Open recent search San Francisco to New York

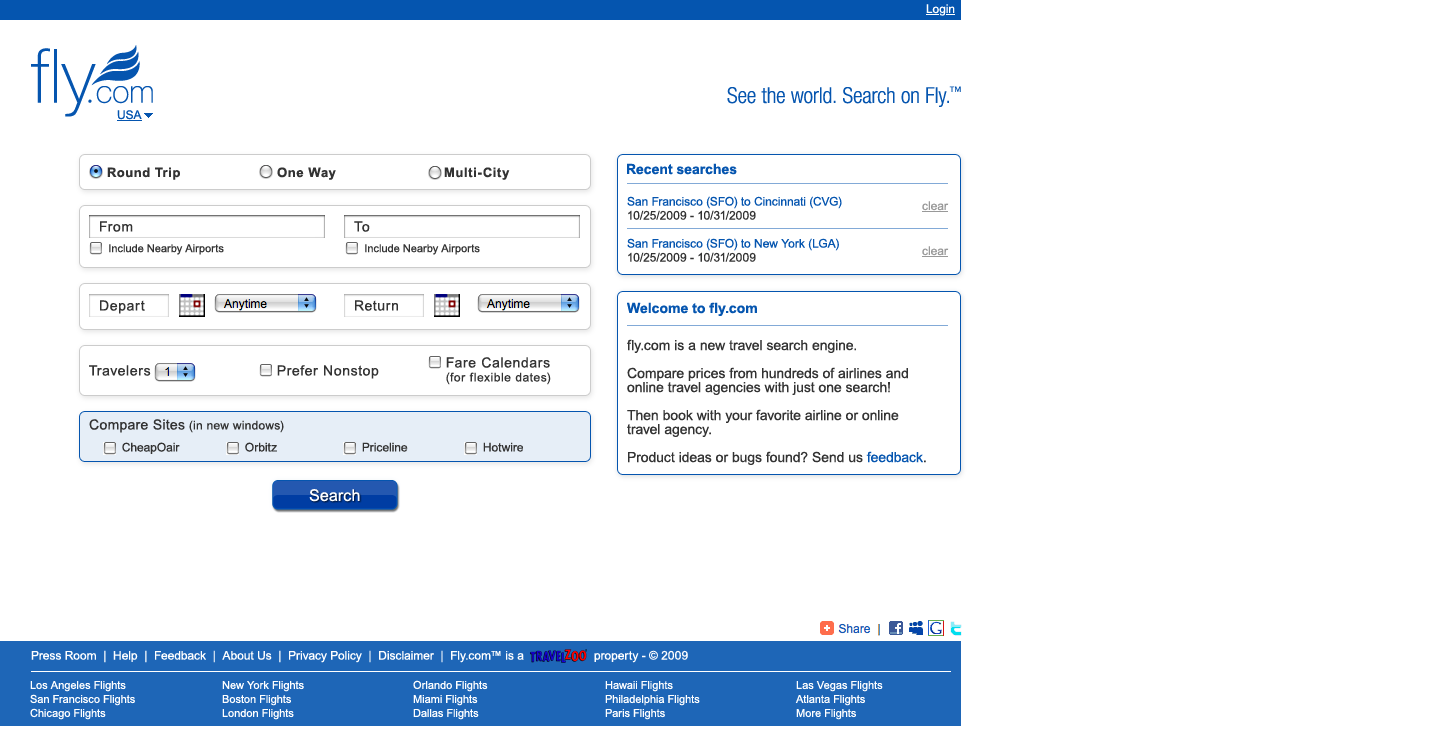pyautogui.click(x=733, y=244)
